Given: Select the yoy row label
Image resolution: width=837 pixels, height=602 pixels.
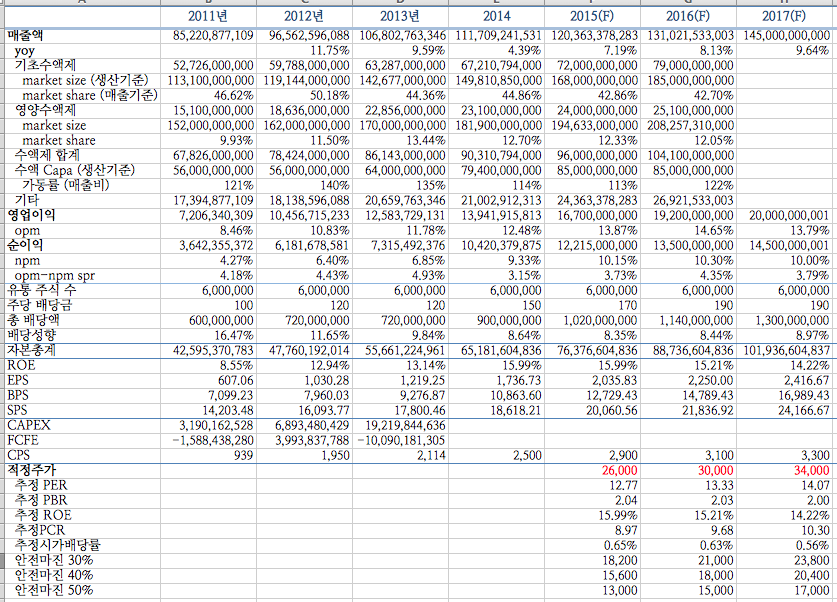Looking at the screenshot, I should tap(25, 51).
